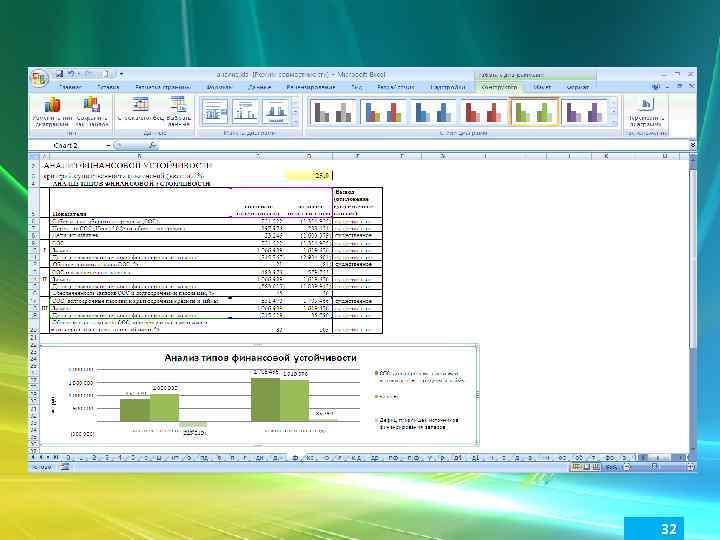Open the Customize Quick Access Toolbar dropdown
The image size is (720, 540).
pos(121,73)
